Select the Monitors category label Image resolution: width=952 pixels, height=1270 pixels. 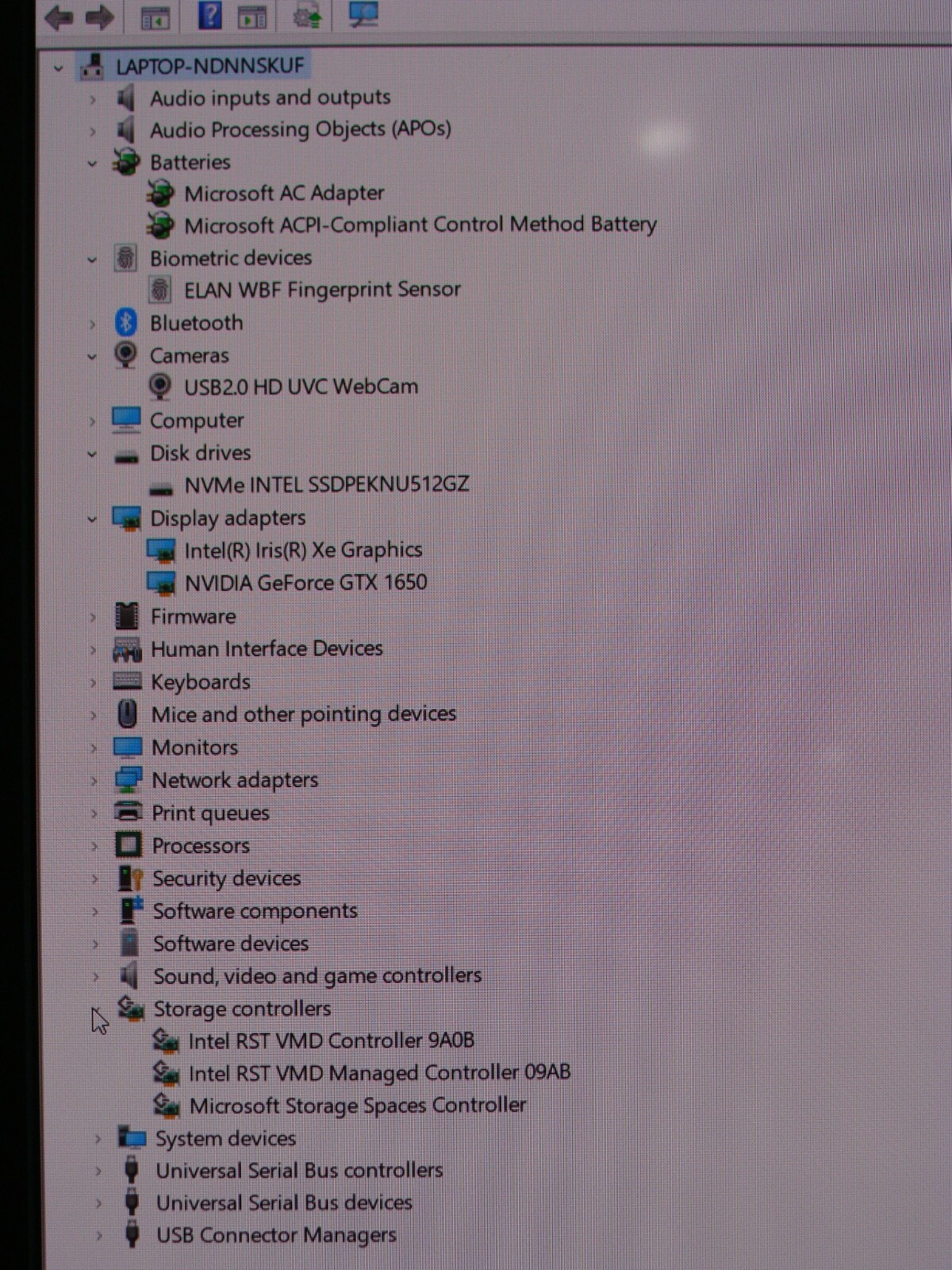[x=195, y=747]
